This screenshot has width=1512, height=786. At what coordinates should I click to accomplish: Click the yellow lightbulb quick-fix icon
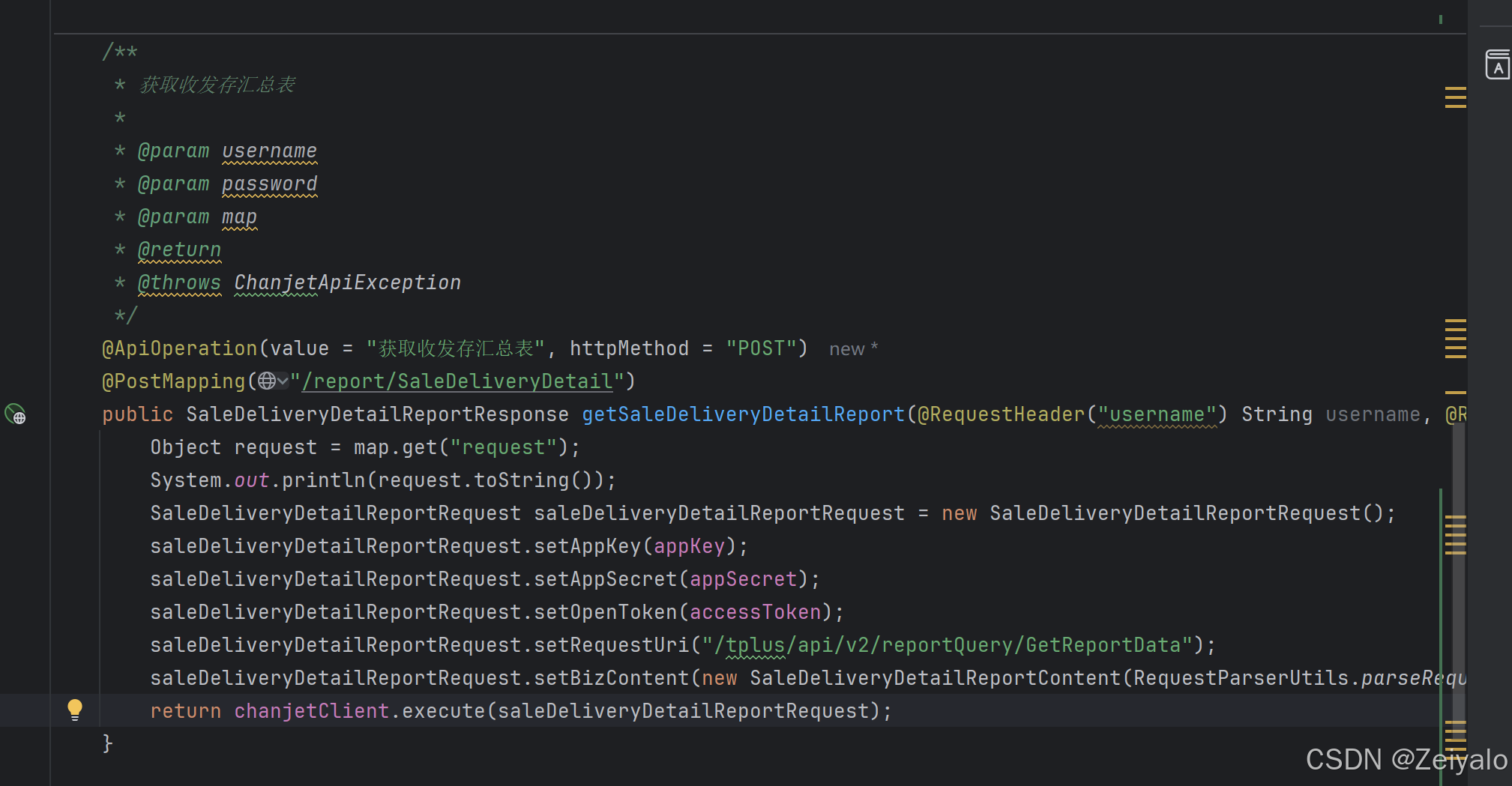tap(75, 710)
